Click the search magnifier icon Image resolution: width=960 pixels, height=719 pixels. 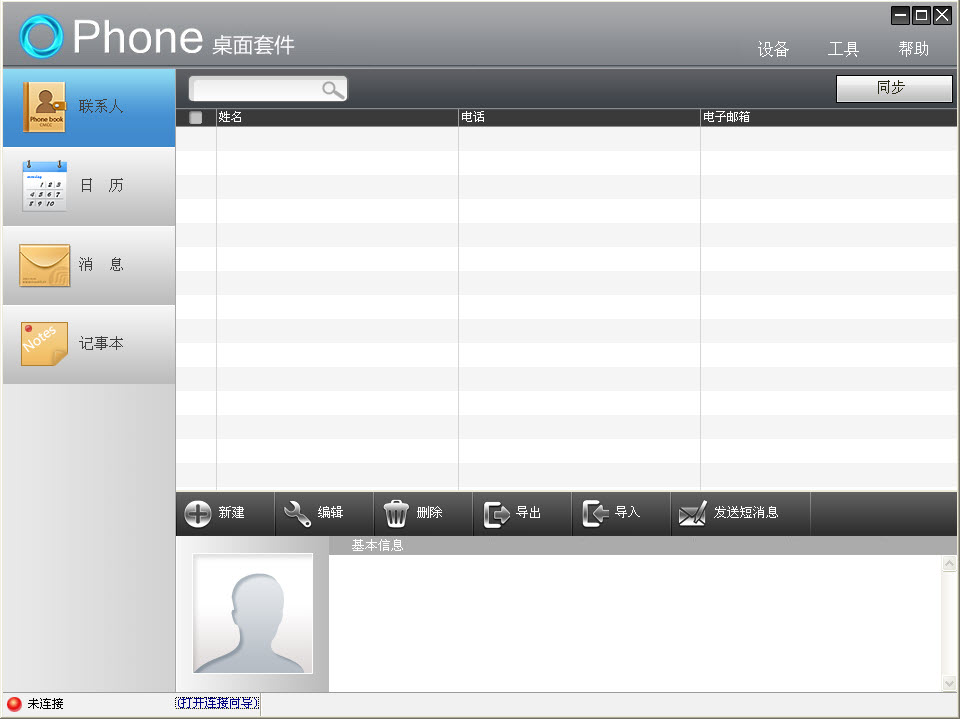(x=333, y=88)
